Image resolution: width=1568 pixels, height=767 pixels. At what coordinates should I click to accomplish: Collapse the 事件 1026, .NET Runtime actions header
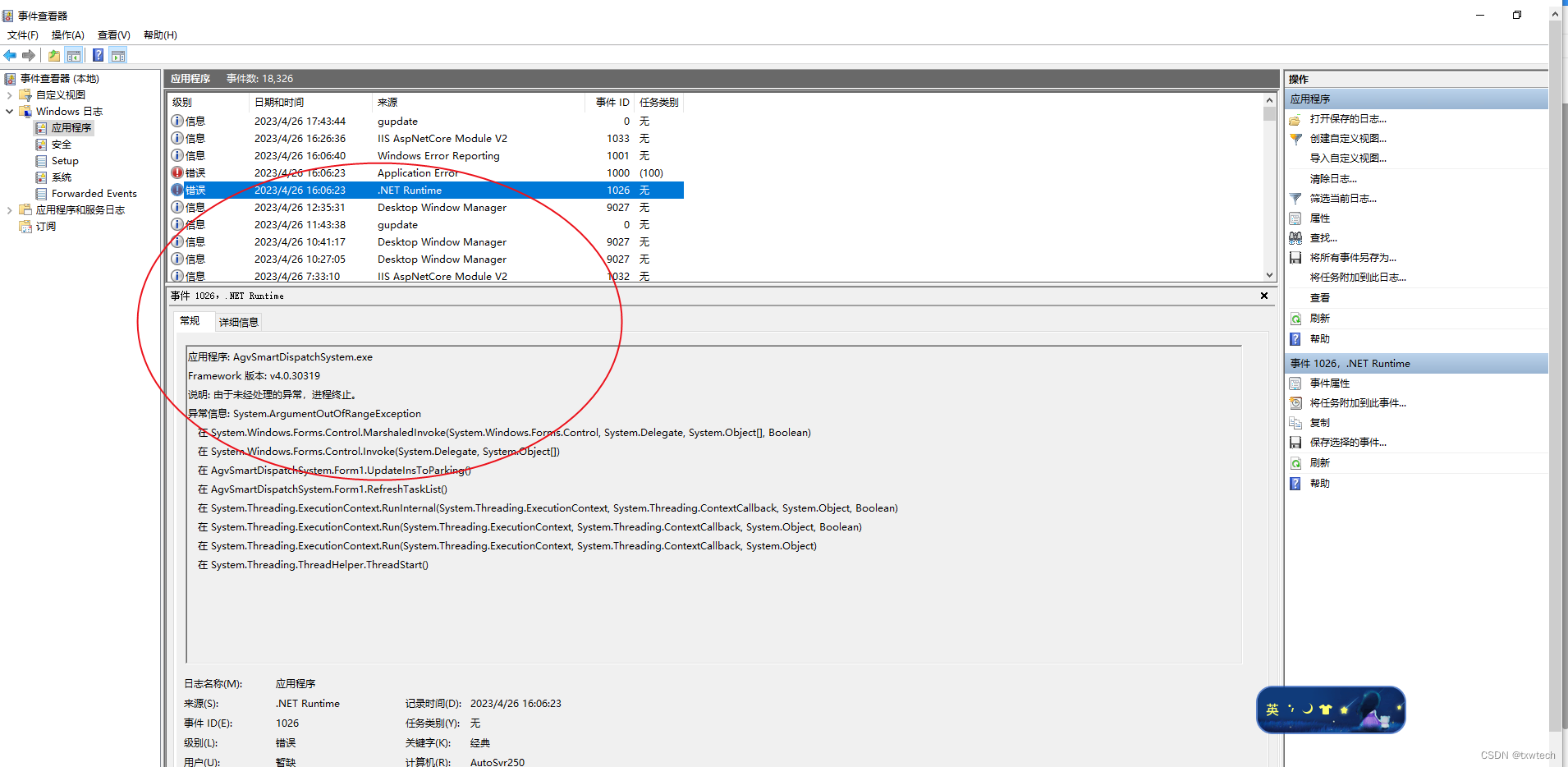[1416, 363]
